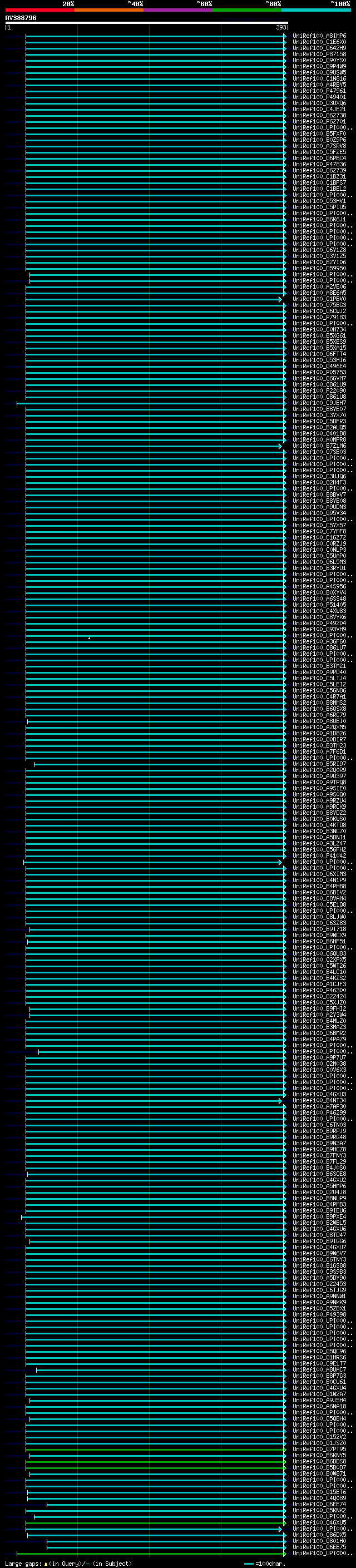Click the white query sequence bar
This screenshot has width=356, height=1568.
point(147,23)
